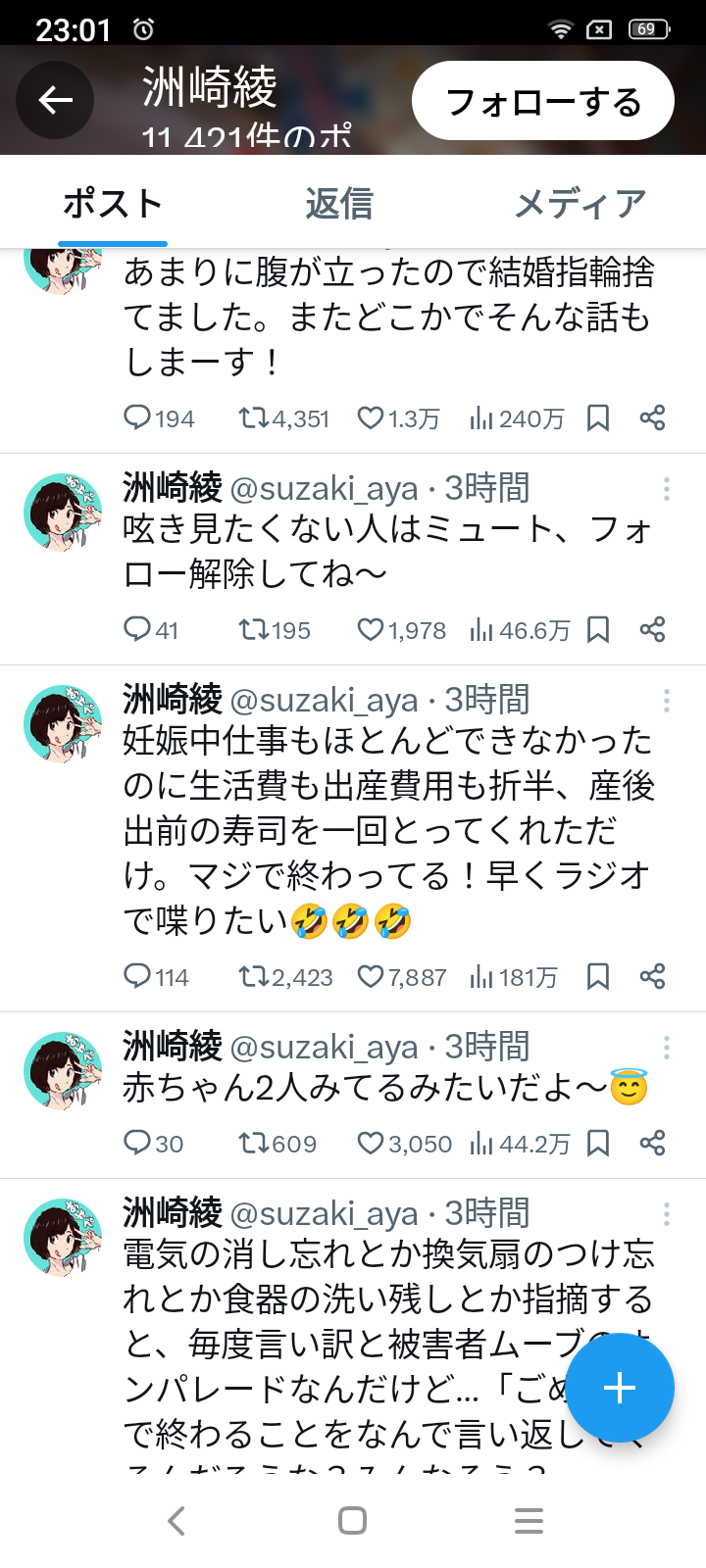Reply to the post with 30 comments
The width and height of the screenshot is (706, 1568).
(x=137, y=1143)
